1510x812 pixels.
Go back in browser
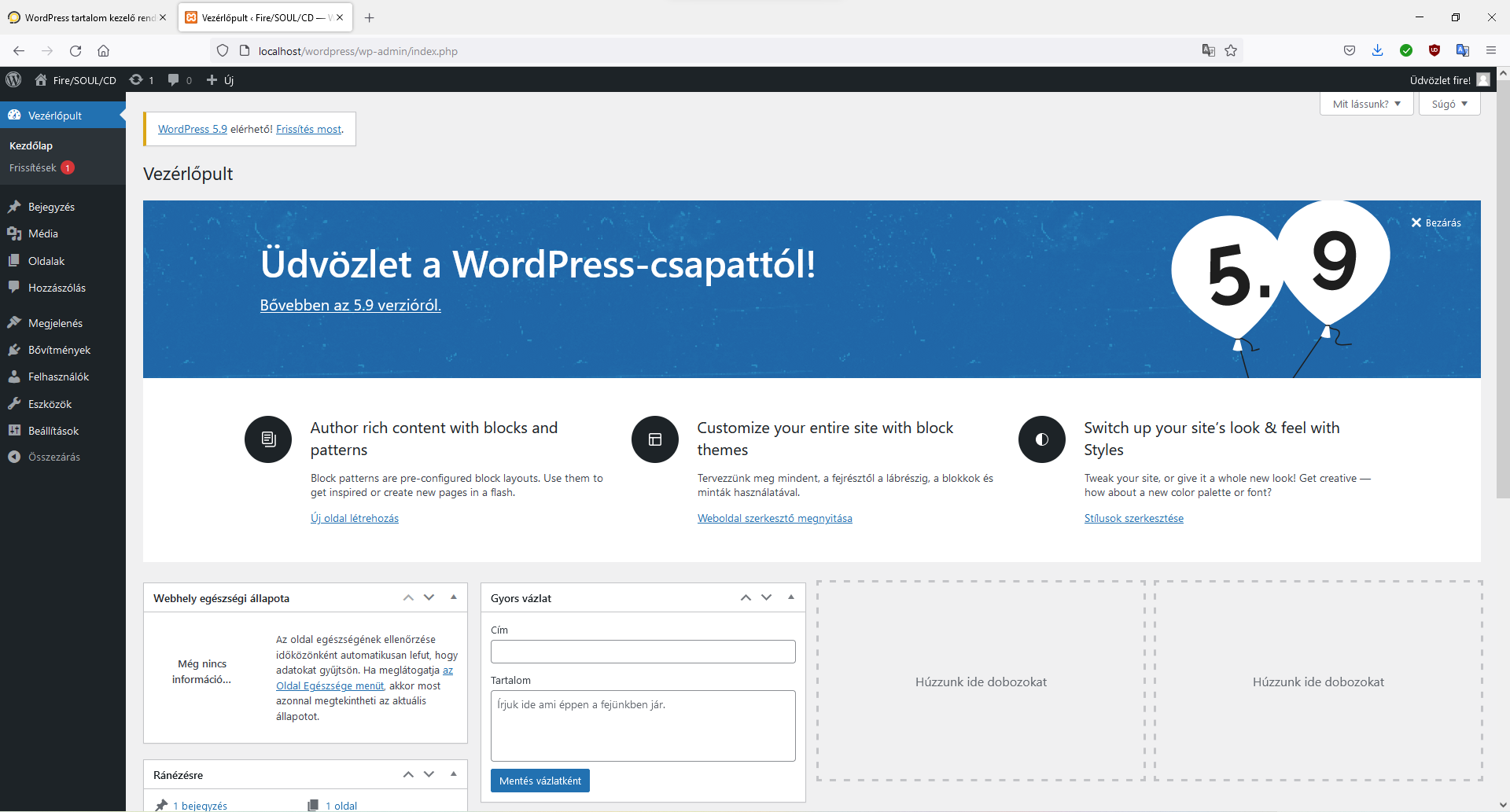tap(19, 50)
